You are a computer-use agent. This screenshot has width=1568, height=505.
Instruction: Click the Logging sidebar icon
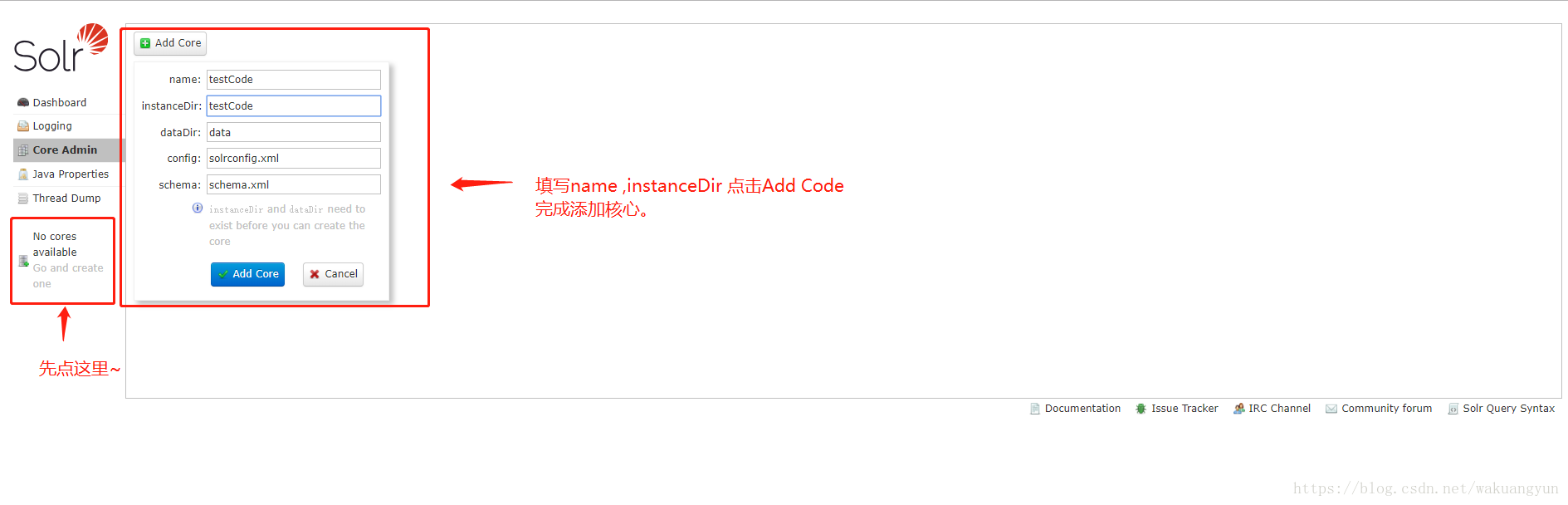[x=23, y=126]
